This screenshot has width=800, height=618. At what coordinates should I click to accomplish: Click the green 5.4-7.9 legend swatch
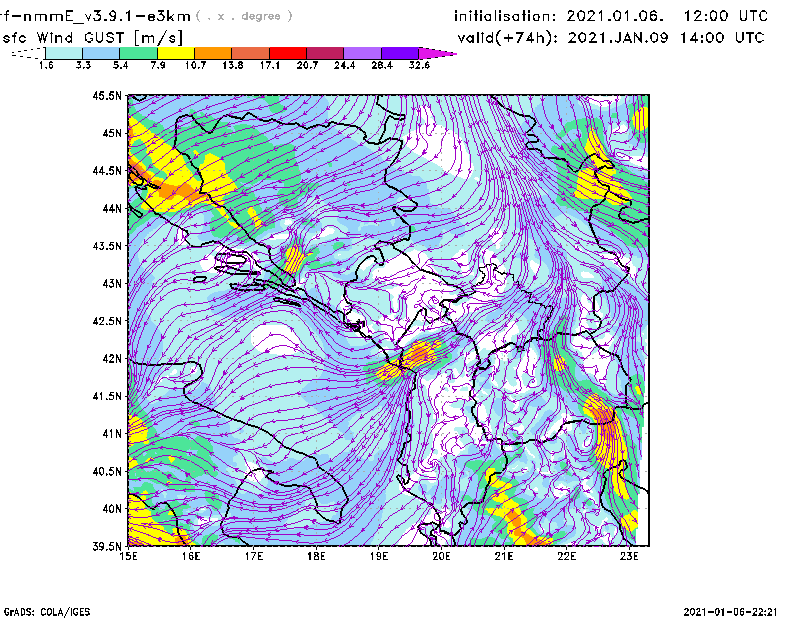coord(138,53)
